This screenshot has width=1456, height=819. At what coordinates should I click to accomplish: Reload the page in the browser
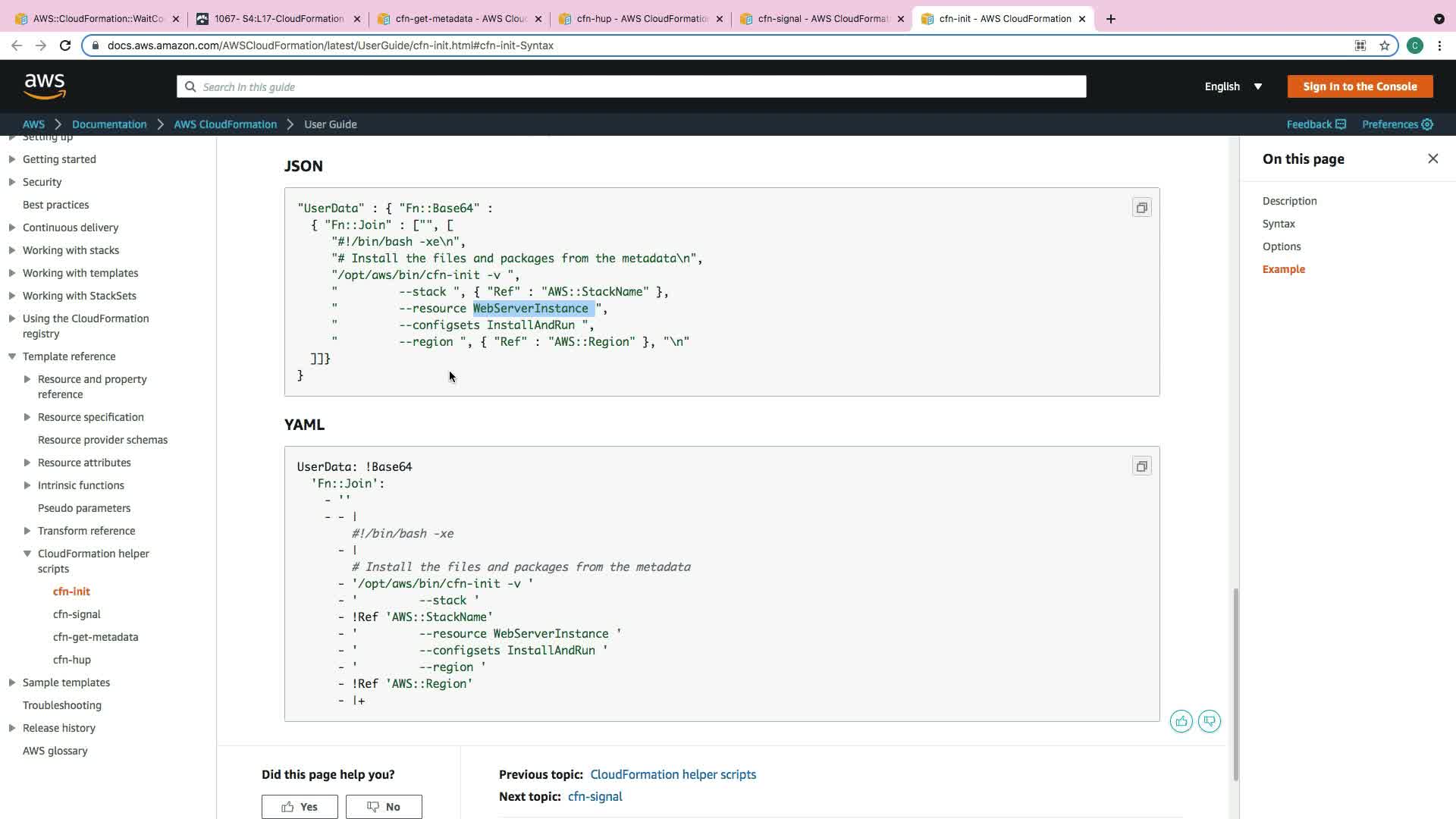65,45
